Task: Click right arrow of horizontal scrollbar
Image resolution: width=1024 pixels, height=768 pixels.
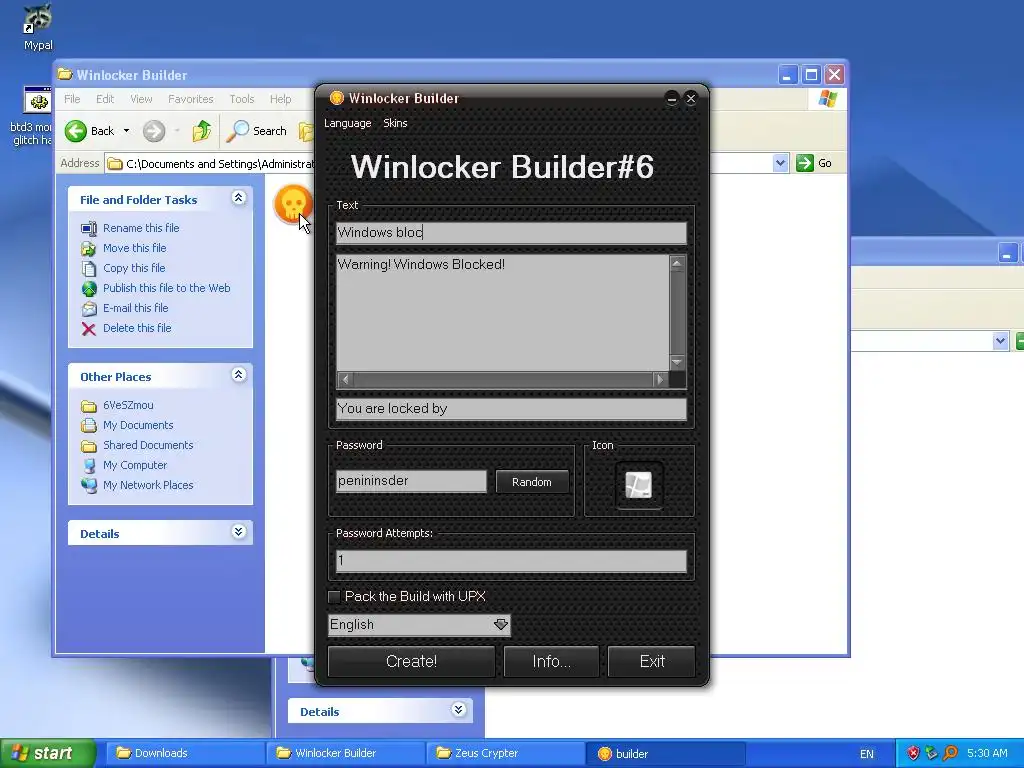Action: [x=660, y=379]
